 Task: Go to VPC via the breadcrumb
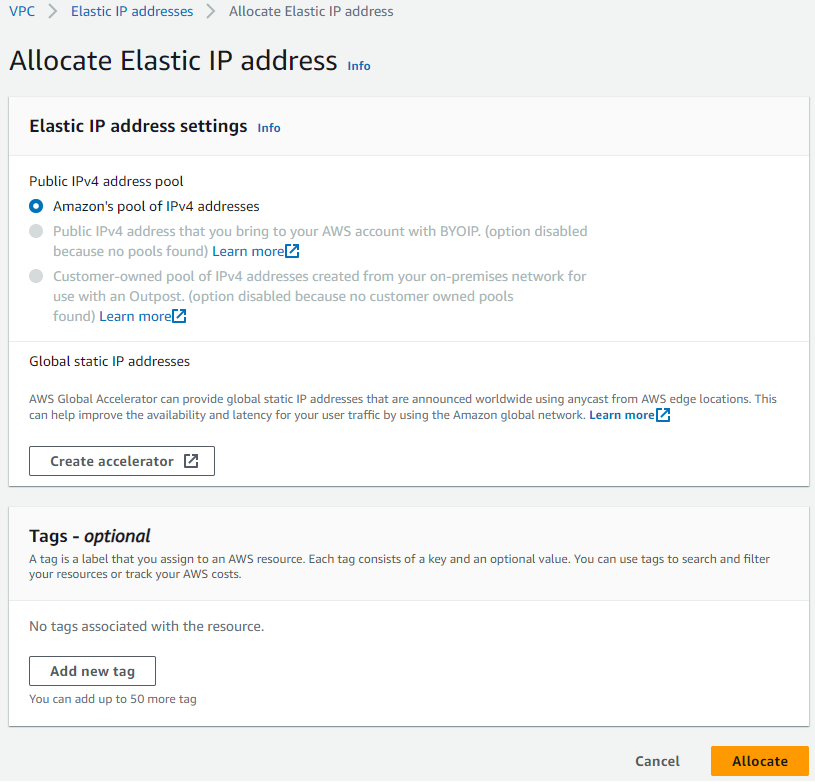pos(21,11)
